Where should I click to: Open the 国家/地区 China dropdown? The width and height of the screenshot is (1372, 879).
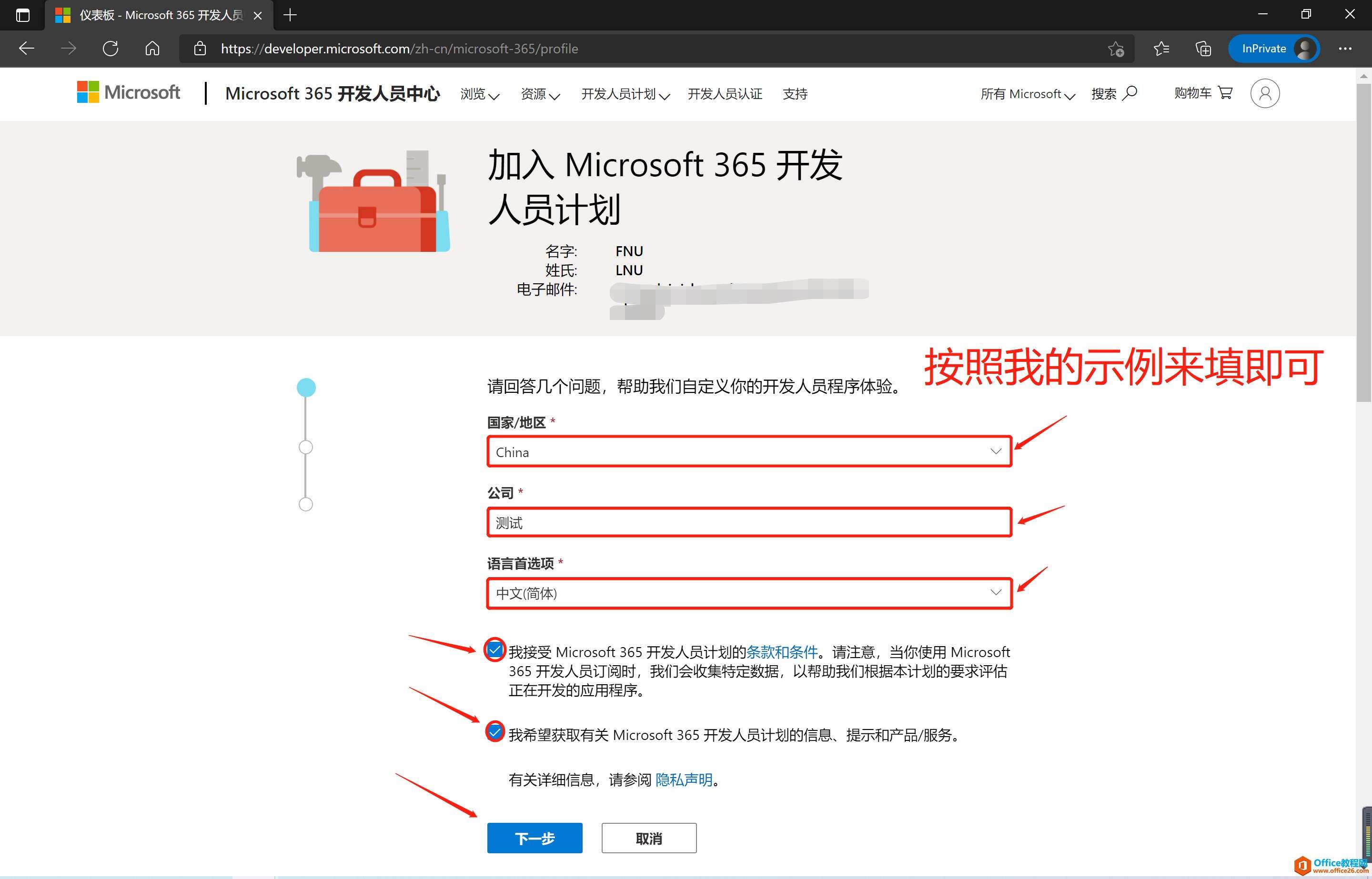click(749, 451)
